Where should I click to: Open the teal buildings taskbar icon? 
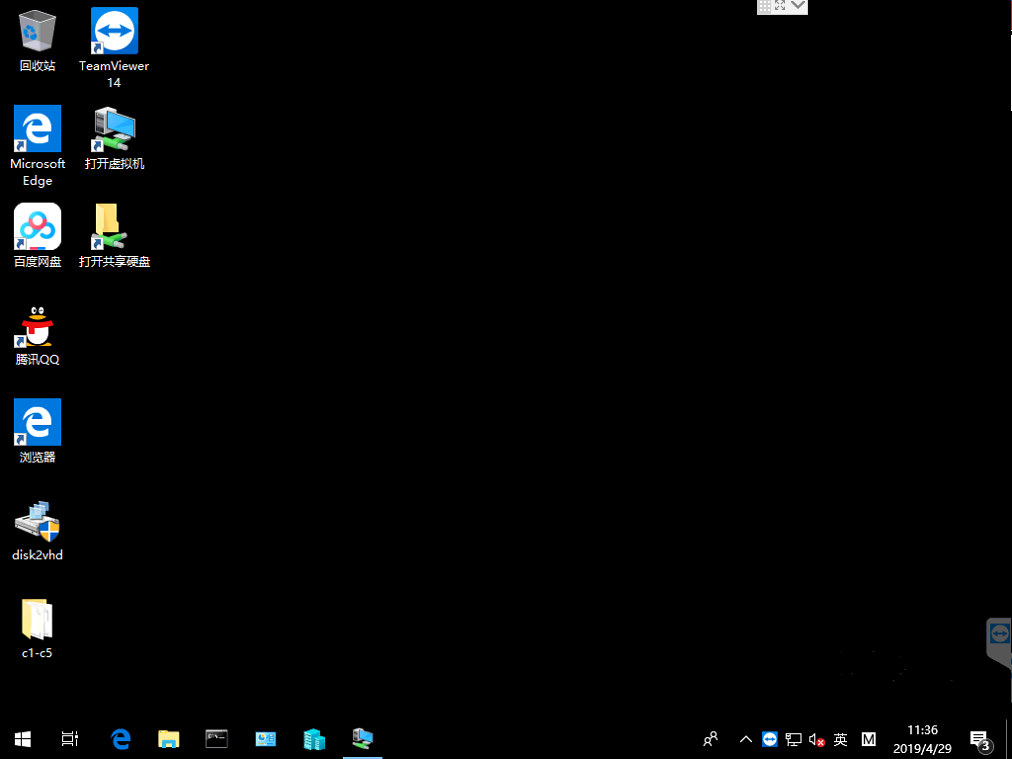point(314,738)
